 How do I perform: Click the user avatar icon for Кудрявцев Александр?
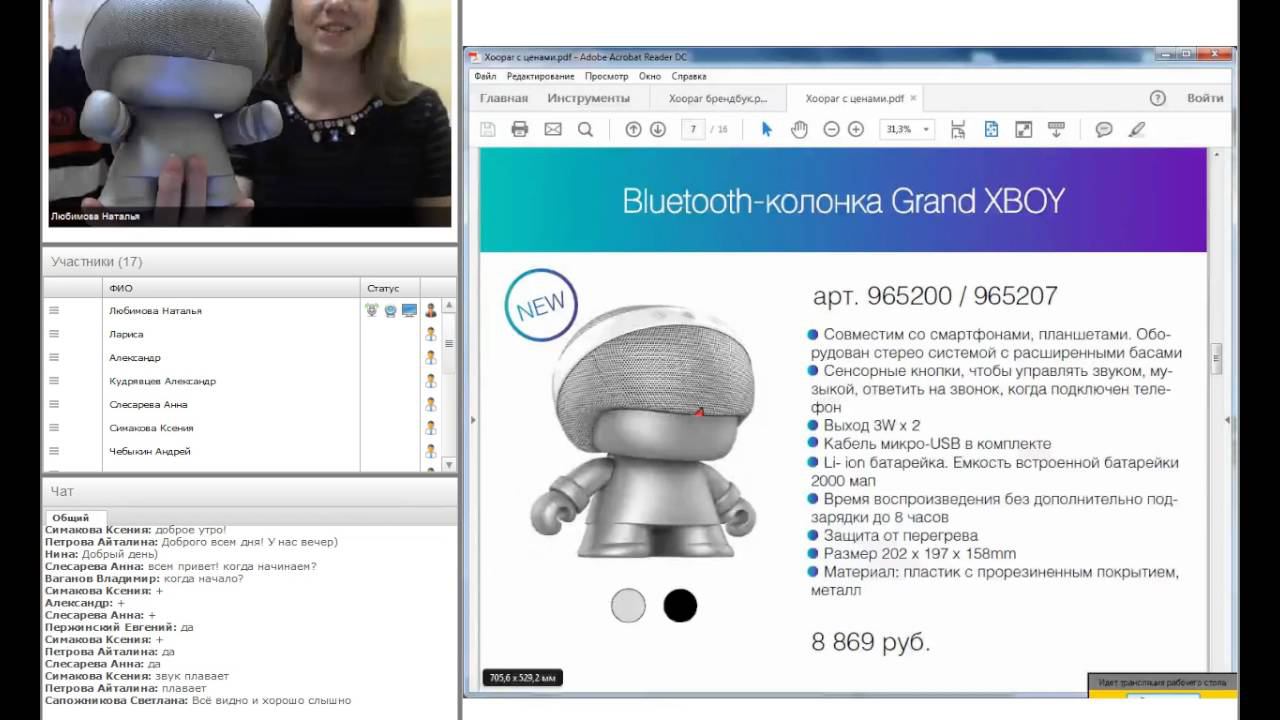(x=431, y=381)
